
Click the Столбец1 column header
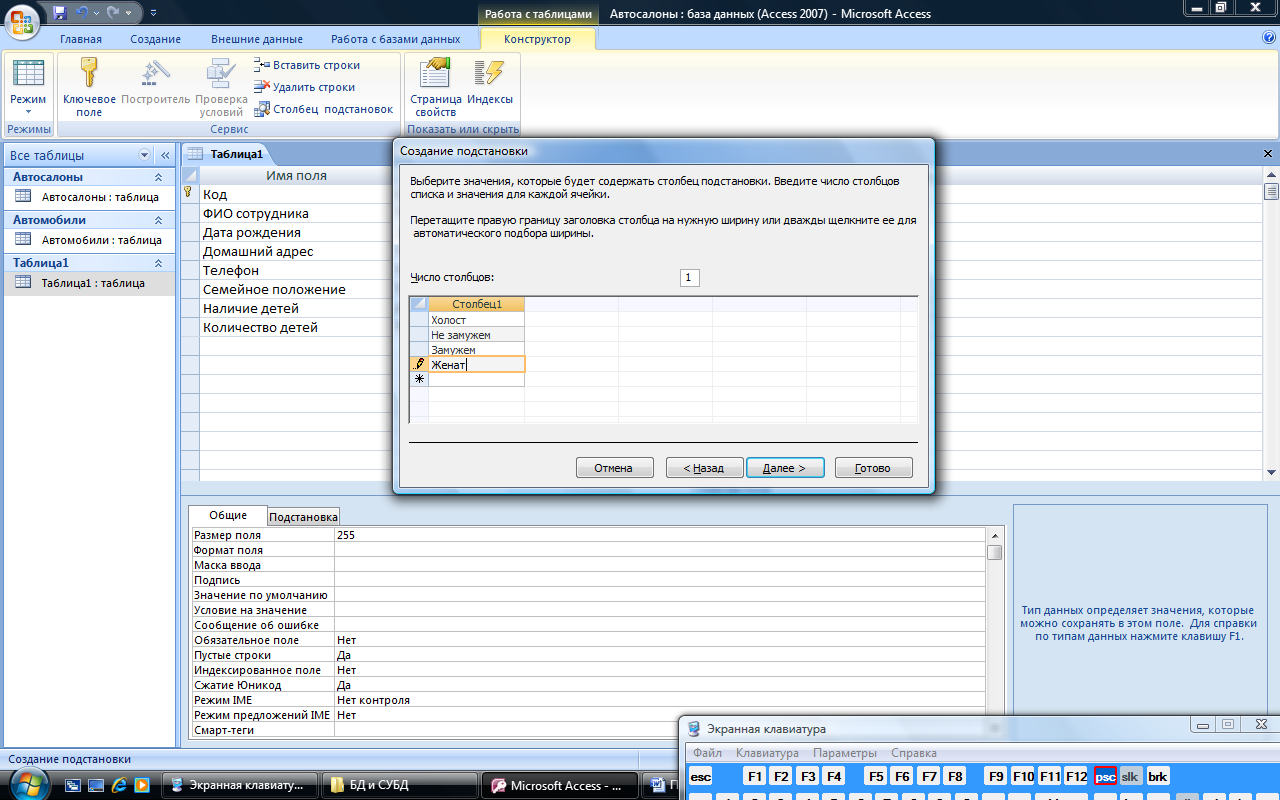click(x=476, y=304)
